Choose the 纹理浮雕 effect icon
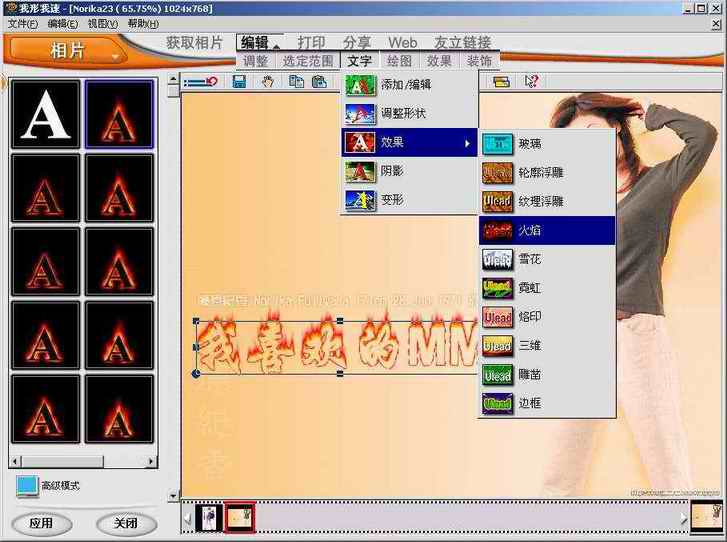Screen dimensions: 727x542 497,202
